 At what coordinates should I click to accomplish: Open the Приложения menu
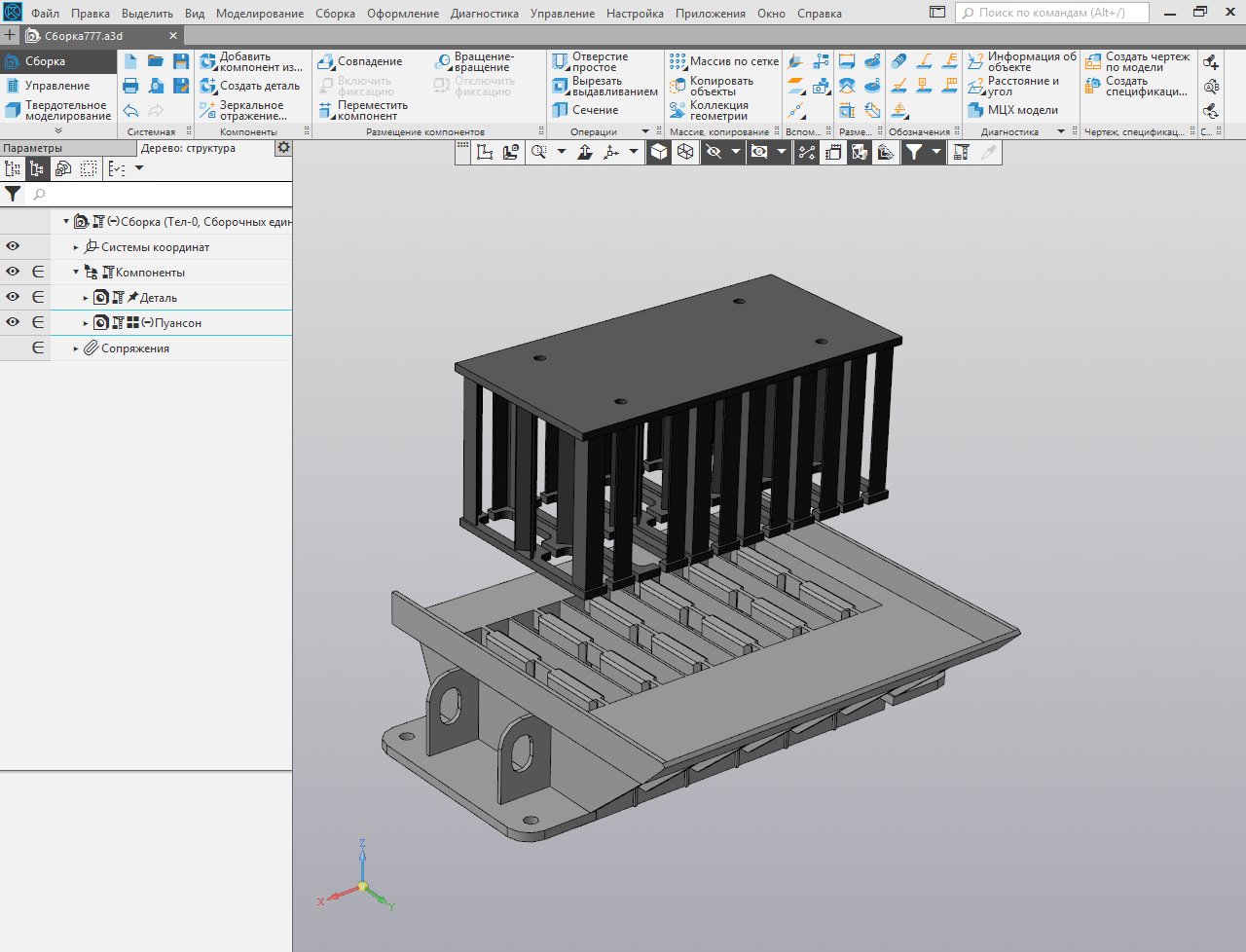pos(711,14)
